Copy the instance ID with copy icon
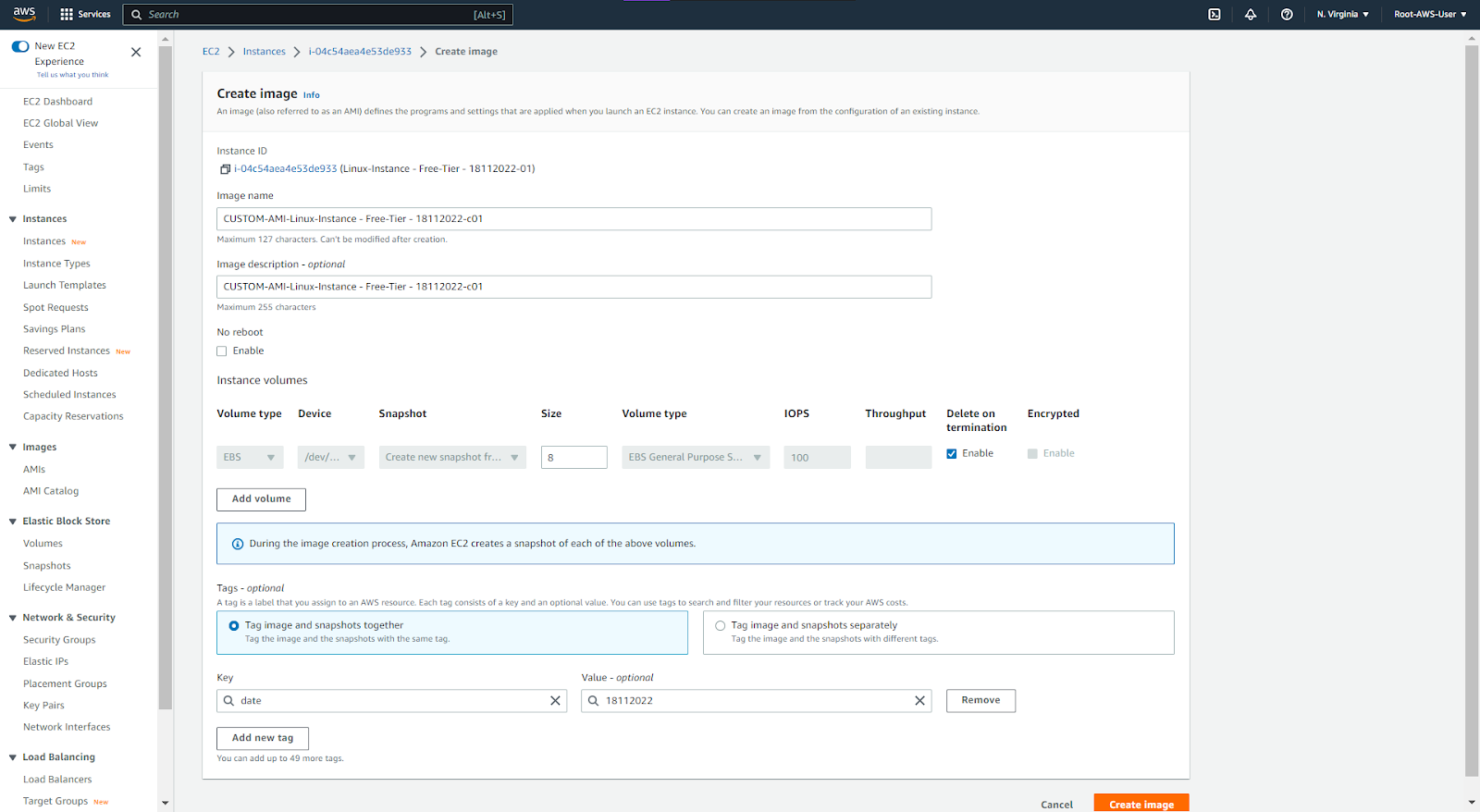1480x812 pixels. pyautogui.click(x=225, y=169)
